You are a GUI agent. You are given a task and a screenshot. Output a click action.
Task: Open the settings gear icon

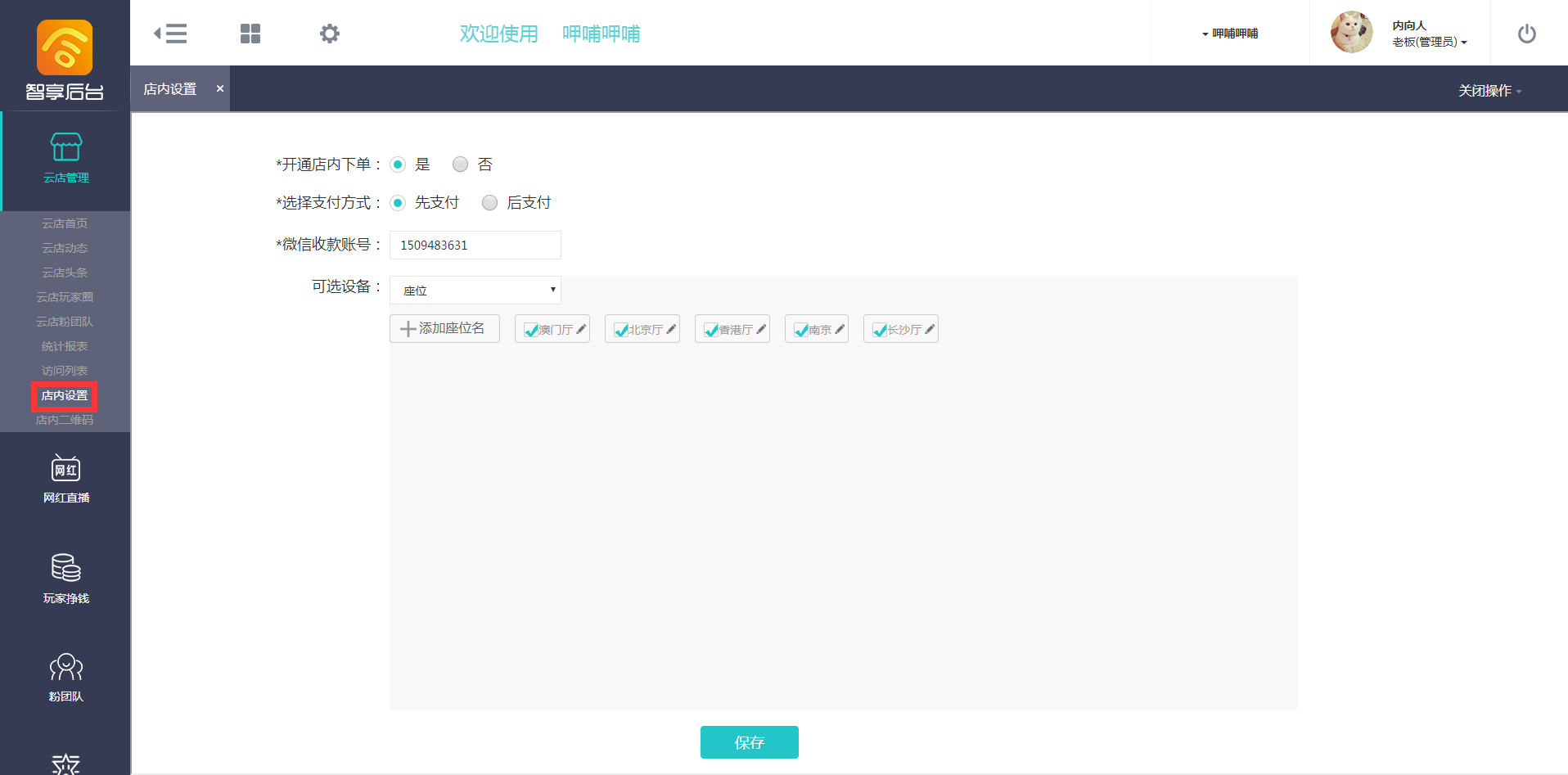(330, 34)
